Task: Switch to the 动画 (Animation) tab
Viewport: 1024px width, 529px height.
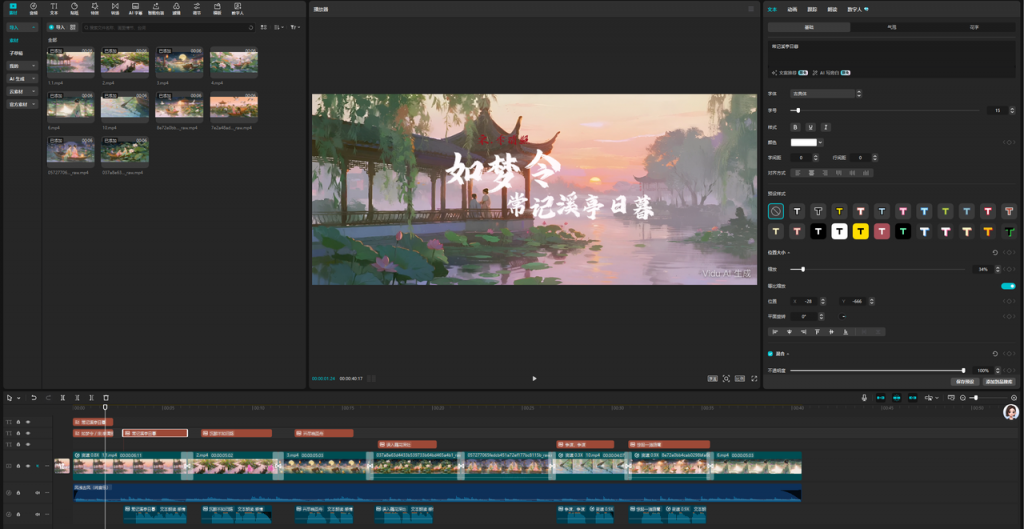Action: (792, 9)
